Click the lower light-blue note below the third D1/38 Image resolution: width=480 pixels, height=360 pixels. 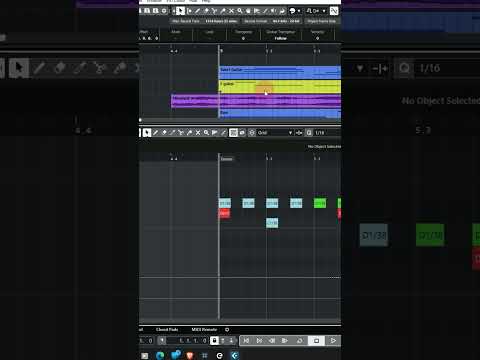272,223
